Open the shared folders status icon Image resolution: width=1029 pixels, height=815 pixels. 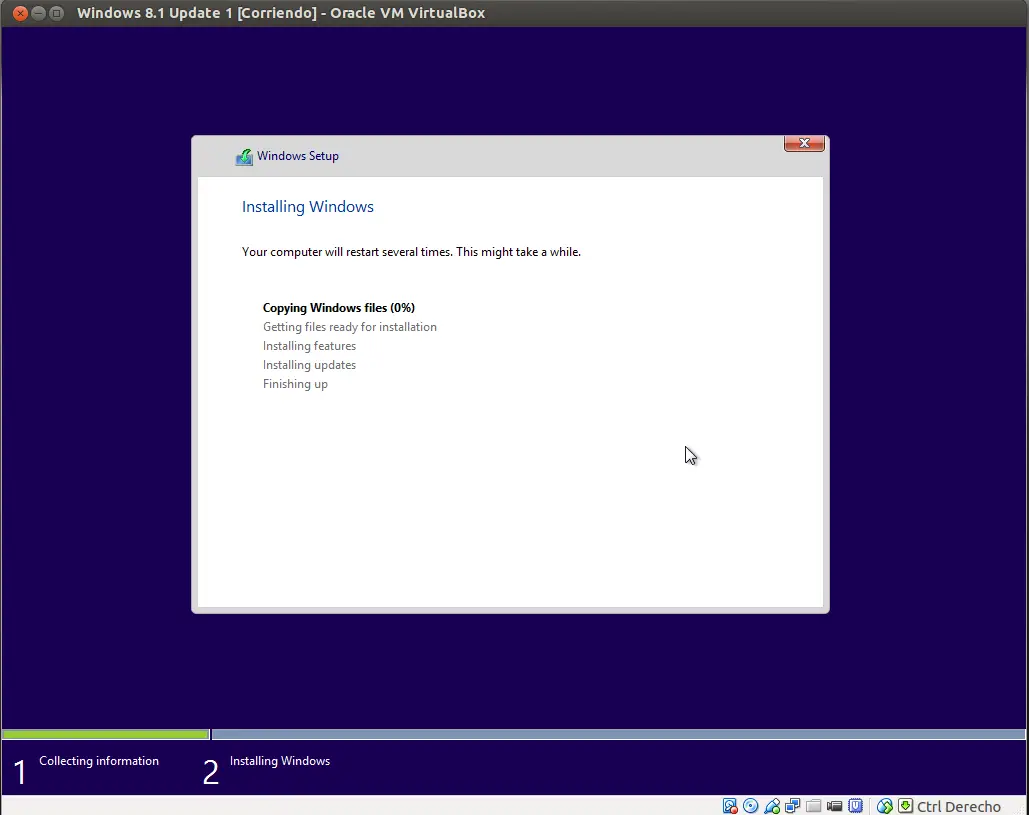(x=814, y=806)
